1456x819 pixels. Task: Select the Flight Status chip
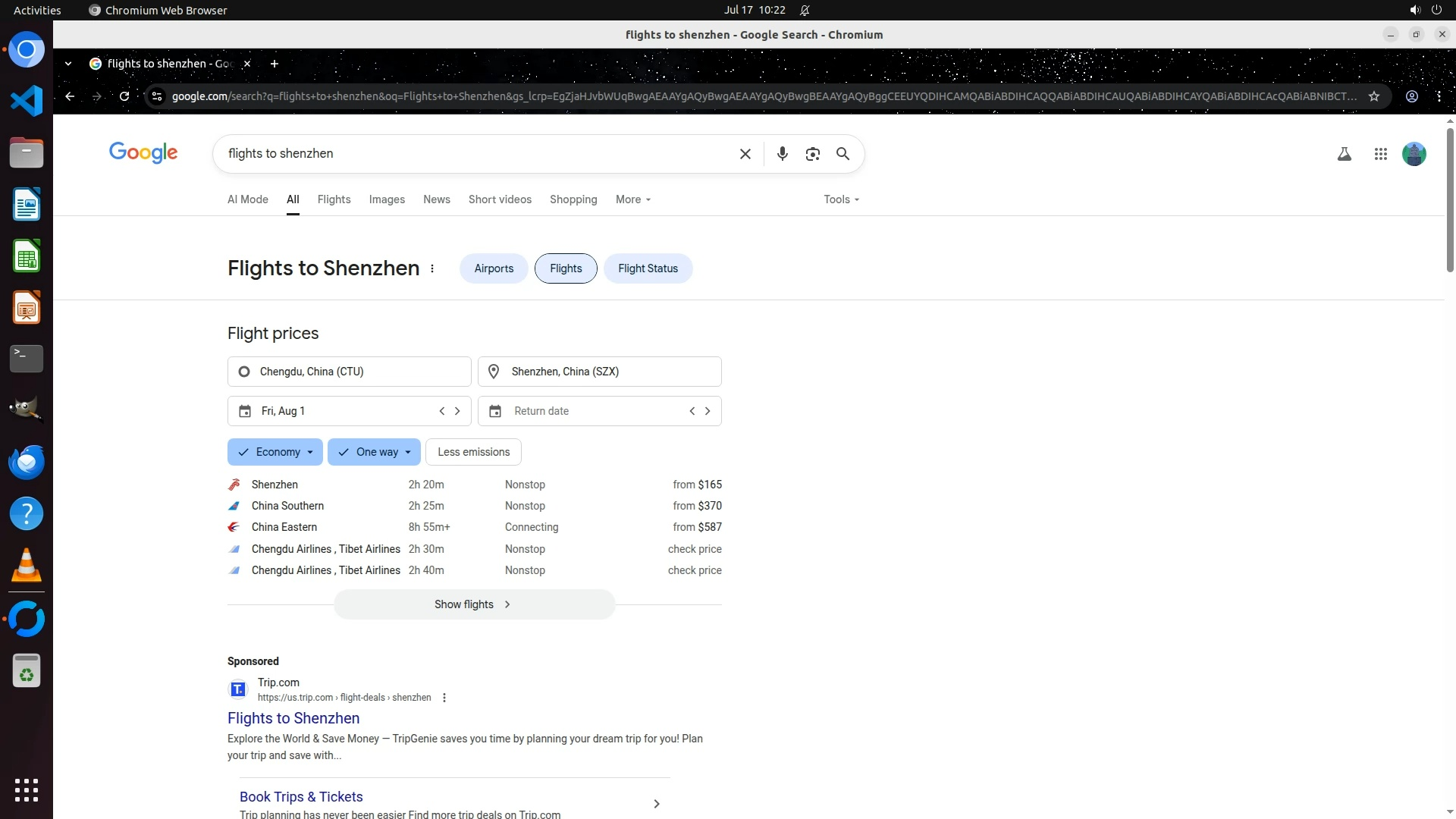click(648, 268)
